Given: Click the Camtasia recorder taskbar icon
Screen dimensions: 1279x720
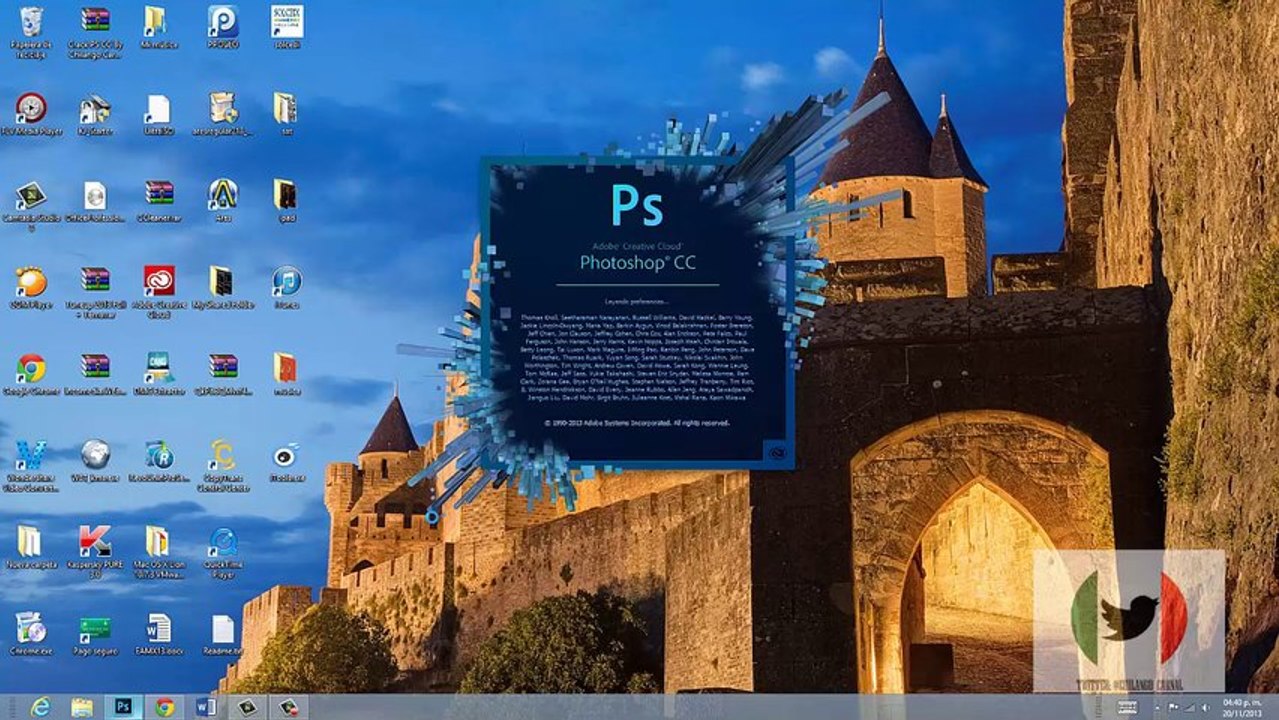Looking at the screenshot, I should (x=289, y=707).
